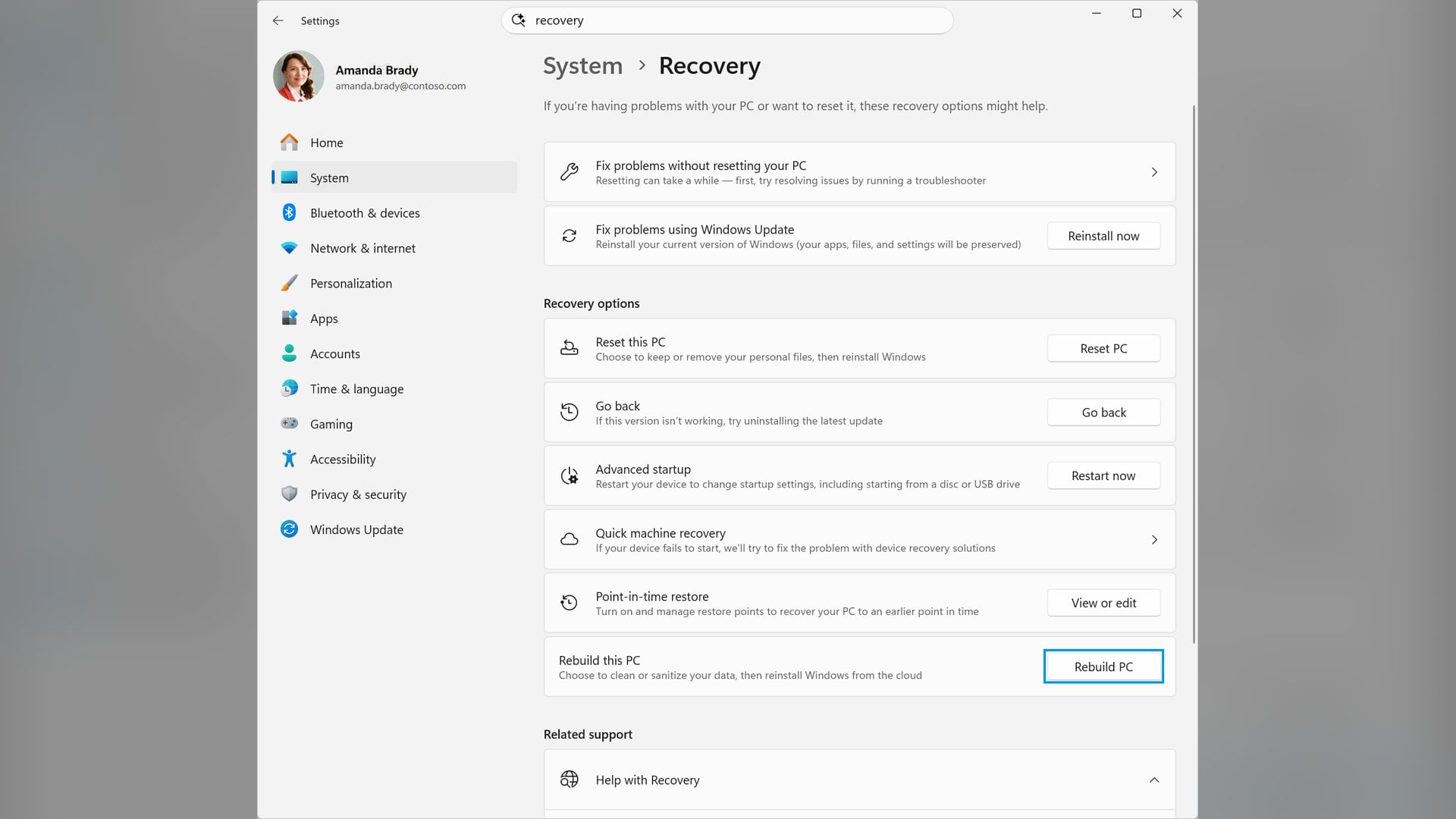Image resolution: width=1456 pixels, height=819 pixels.
Task: Click the recovery search input field
Action: click(727, 20)
